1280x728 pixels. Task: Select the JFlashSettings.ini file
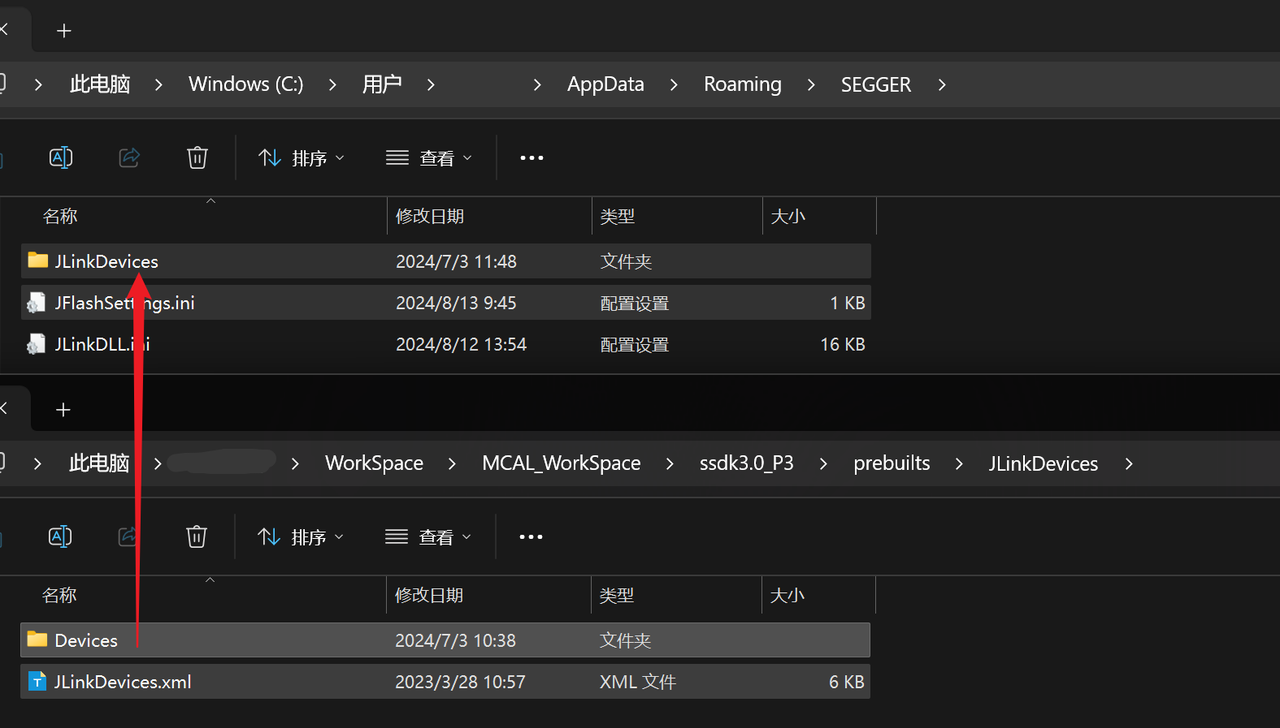pos(124,302)
